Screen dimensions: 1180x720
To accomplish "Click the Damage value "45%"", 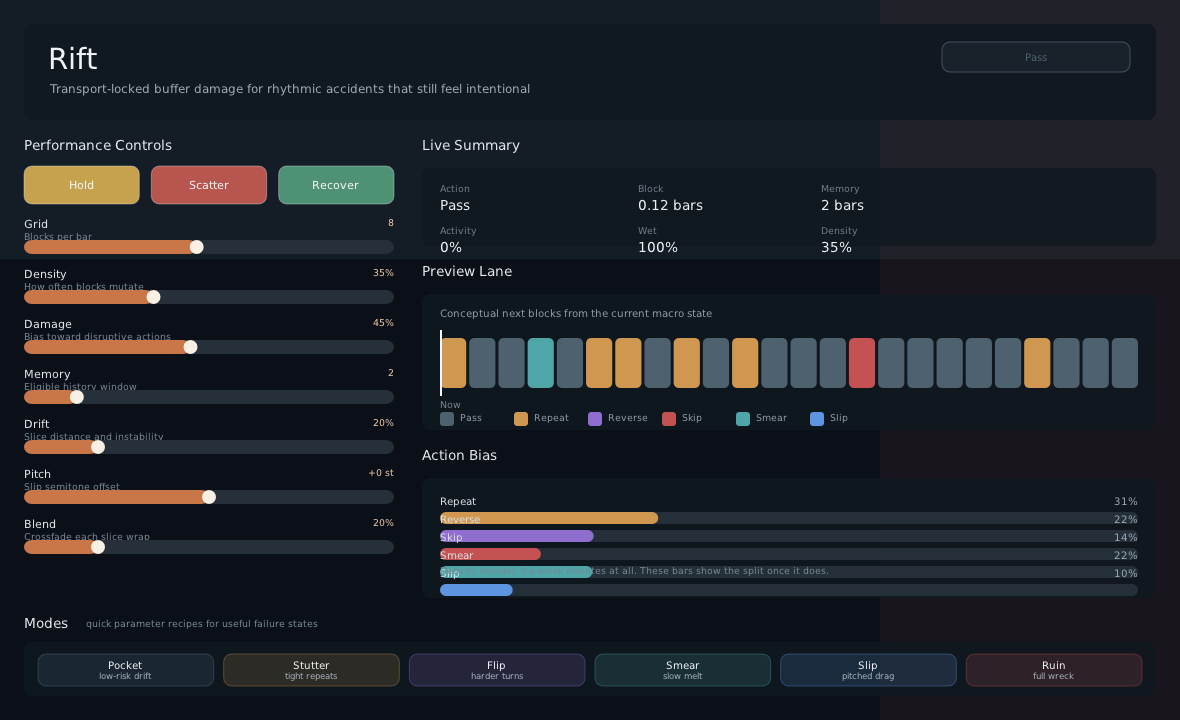I will [383, 323].
